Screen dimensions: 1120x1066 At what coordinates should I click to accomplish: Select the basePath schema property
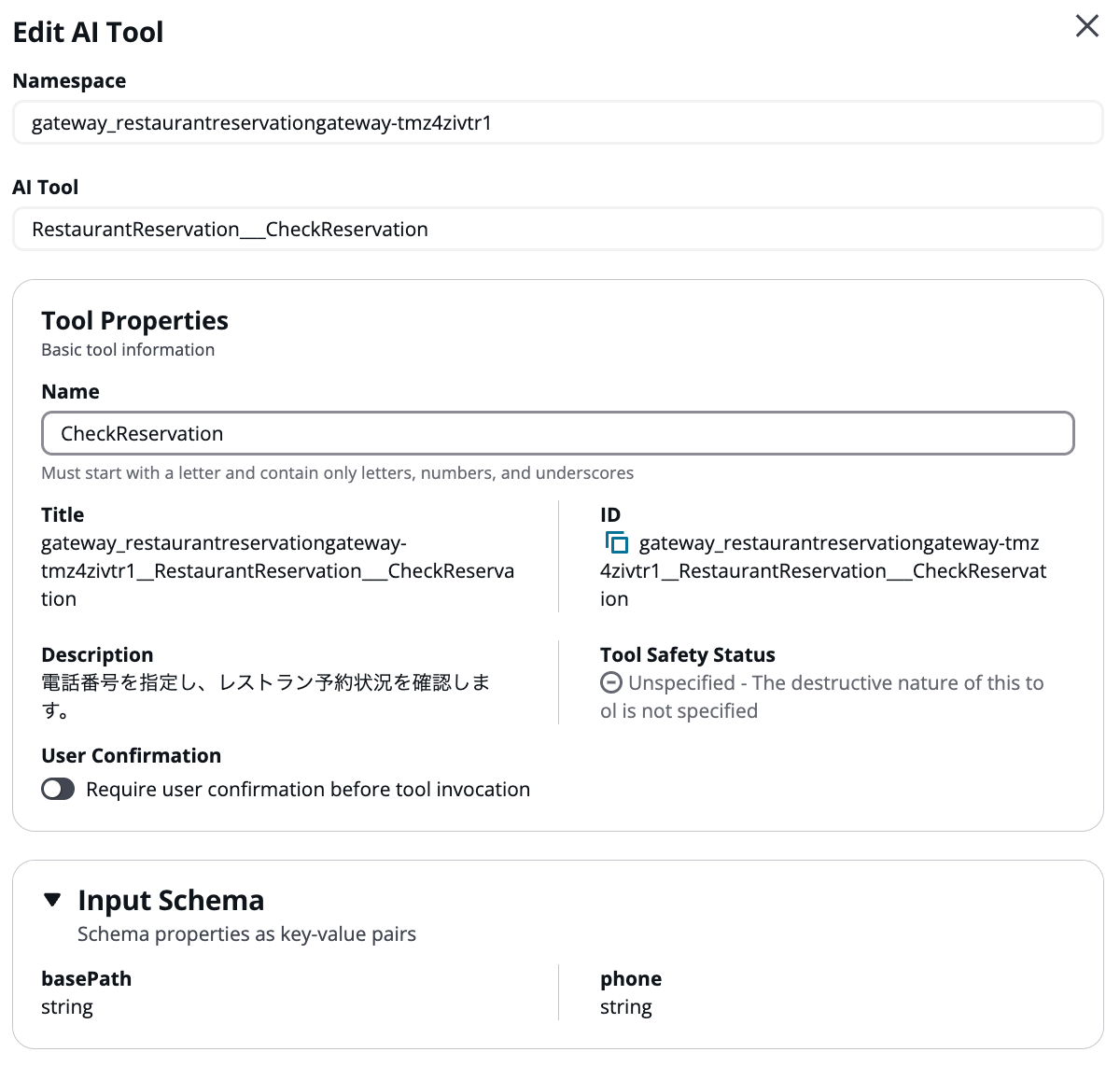point(86,978)
